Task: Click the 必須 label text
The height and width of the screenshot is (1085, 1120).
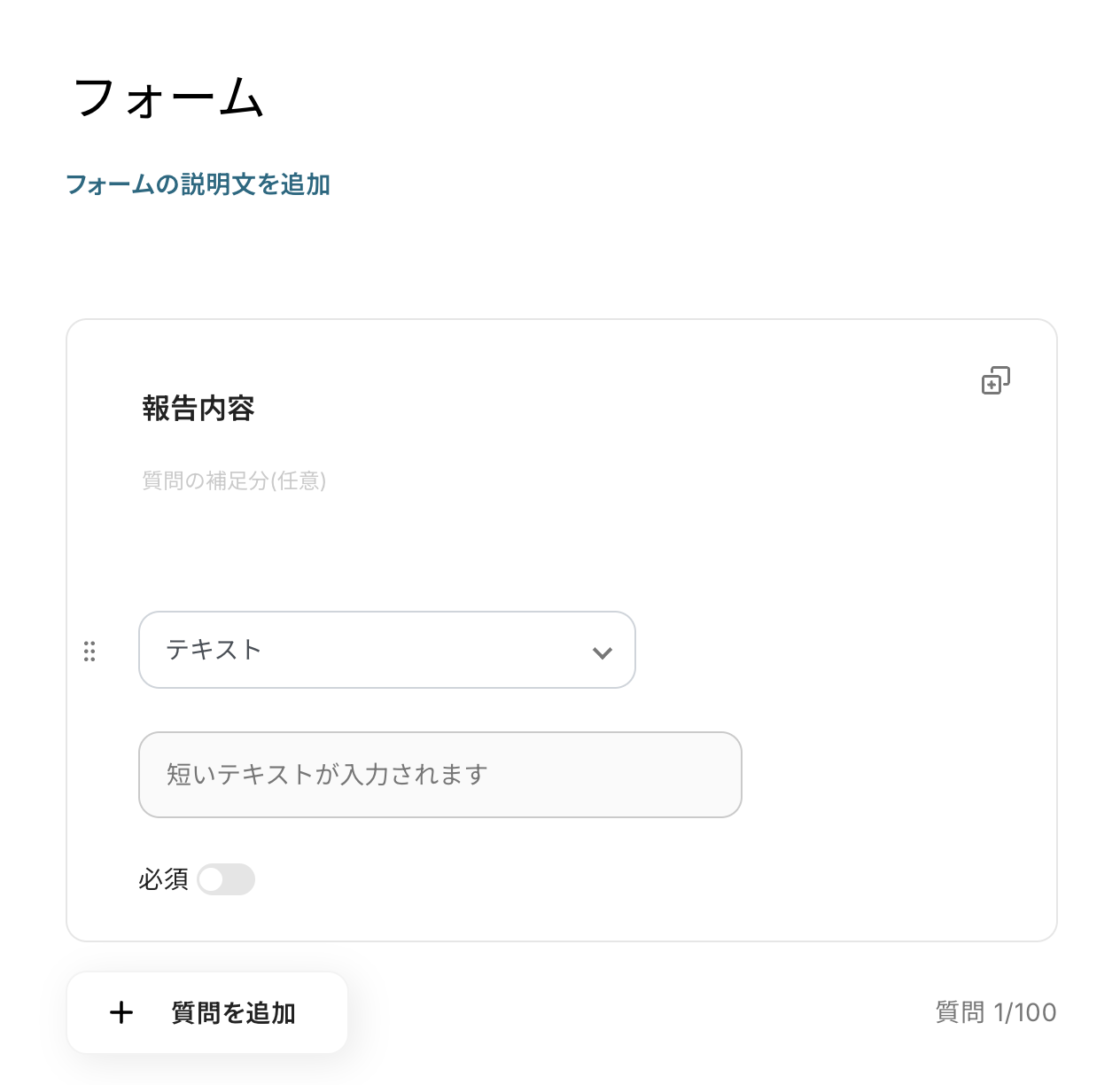Action: pos(163,879)
